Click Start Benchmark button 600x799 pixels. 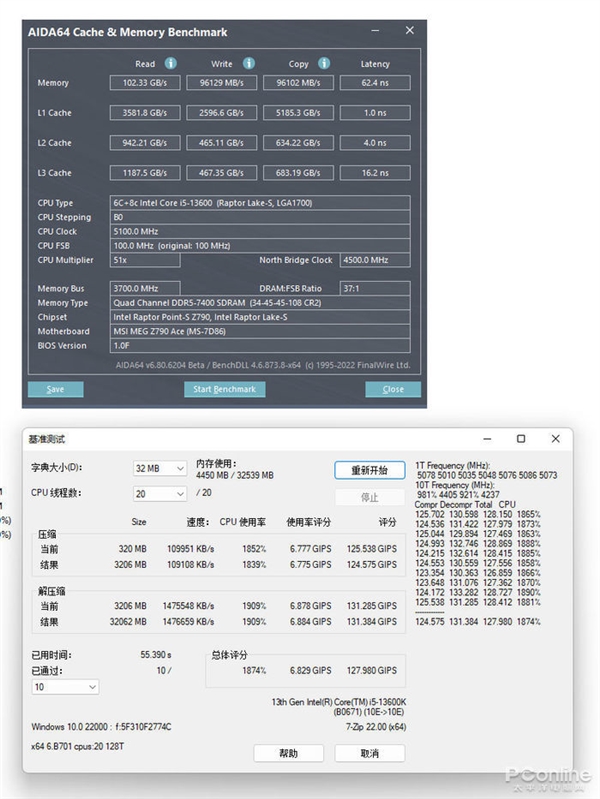click(224, 389)
